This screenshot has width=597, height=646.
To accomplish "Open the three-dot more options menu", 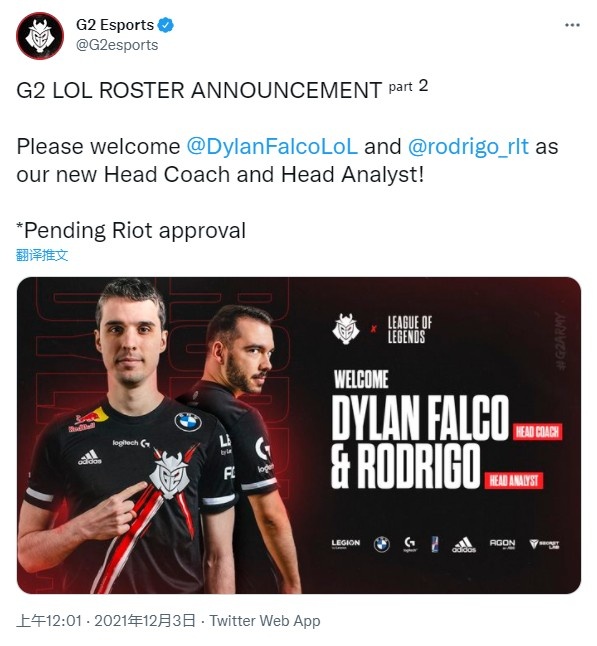I will [x=572, y=26].
